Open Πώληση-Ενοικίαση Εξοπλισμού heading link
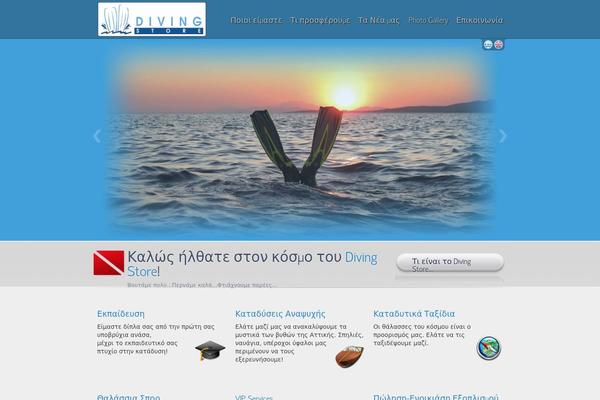Viewport: 600px width, 400px height. tap(436, 397)
